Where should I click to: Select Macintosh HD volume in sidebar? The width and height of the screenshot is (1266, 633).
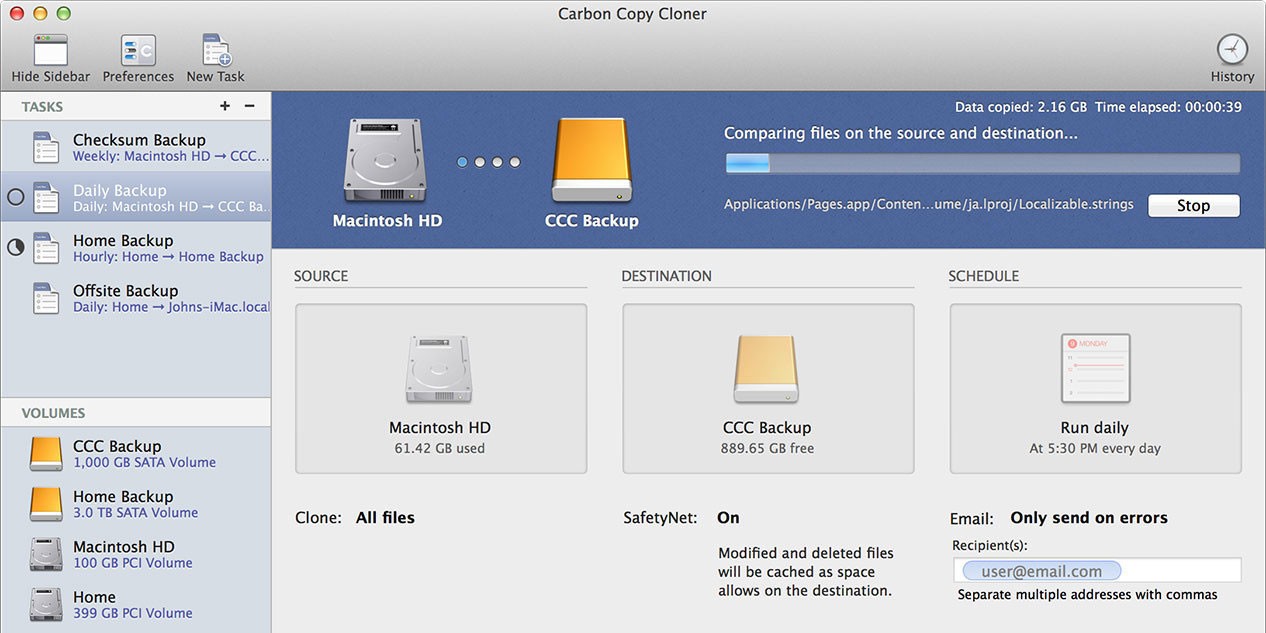[136, 554]
